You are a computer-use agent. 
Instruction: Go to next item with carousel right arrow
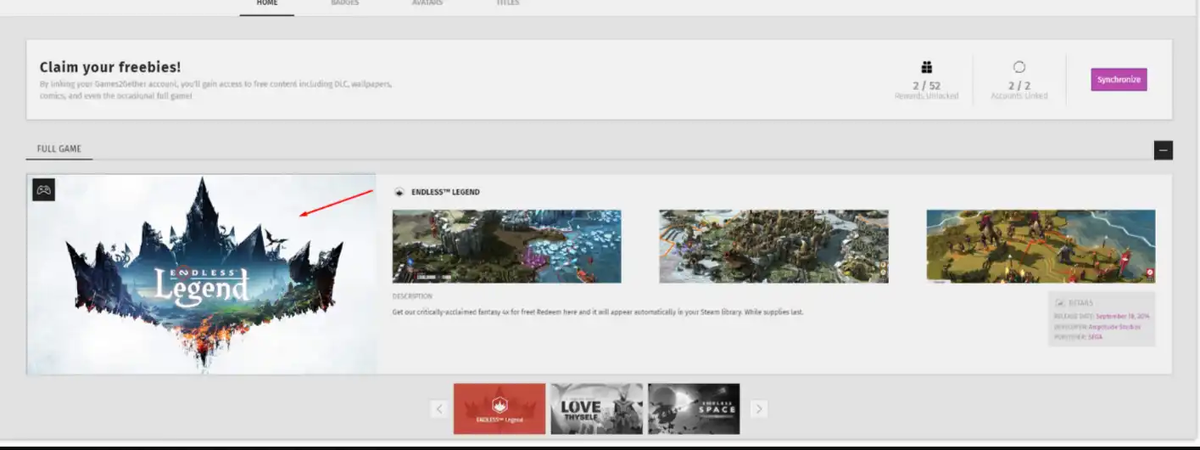point(759,408)
